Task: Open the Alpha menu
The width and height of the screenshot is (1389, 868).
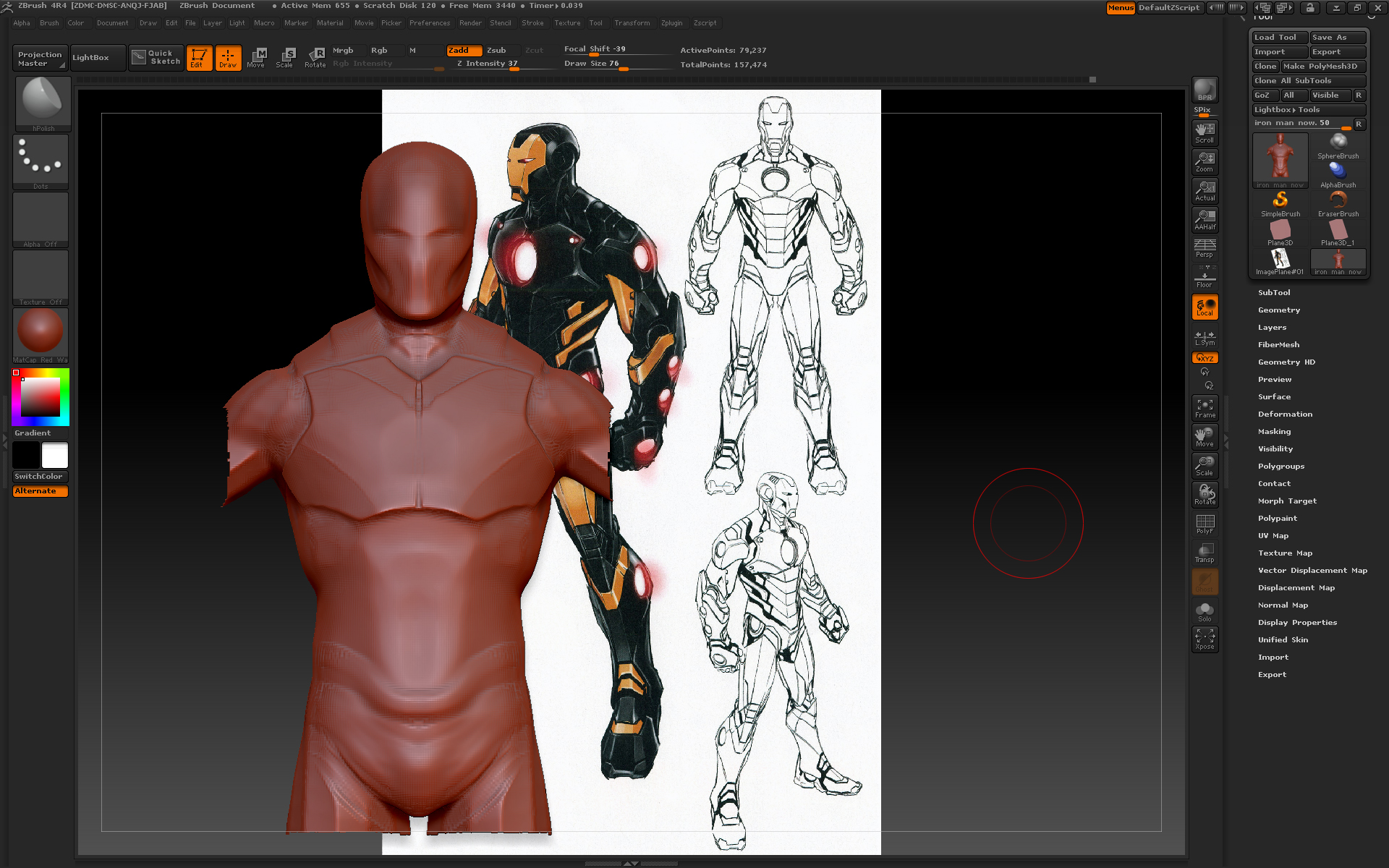Action: tap(22, 23)
